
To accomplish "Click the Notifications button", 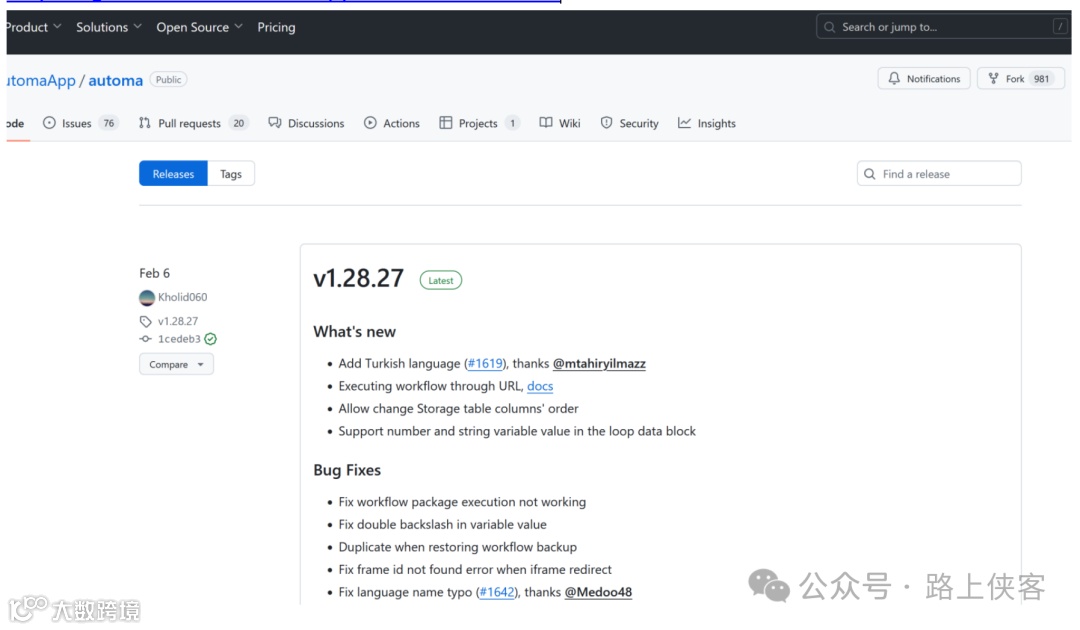I will tap(924, 78).
